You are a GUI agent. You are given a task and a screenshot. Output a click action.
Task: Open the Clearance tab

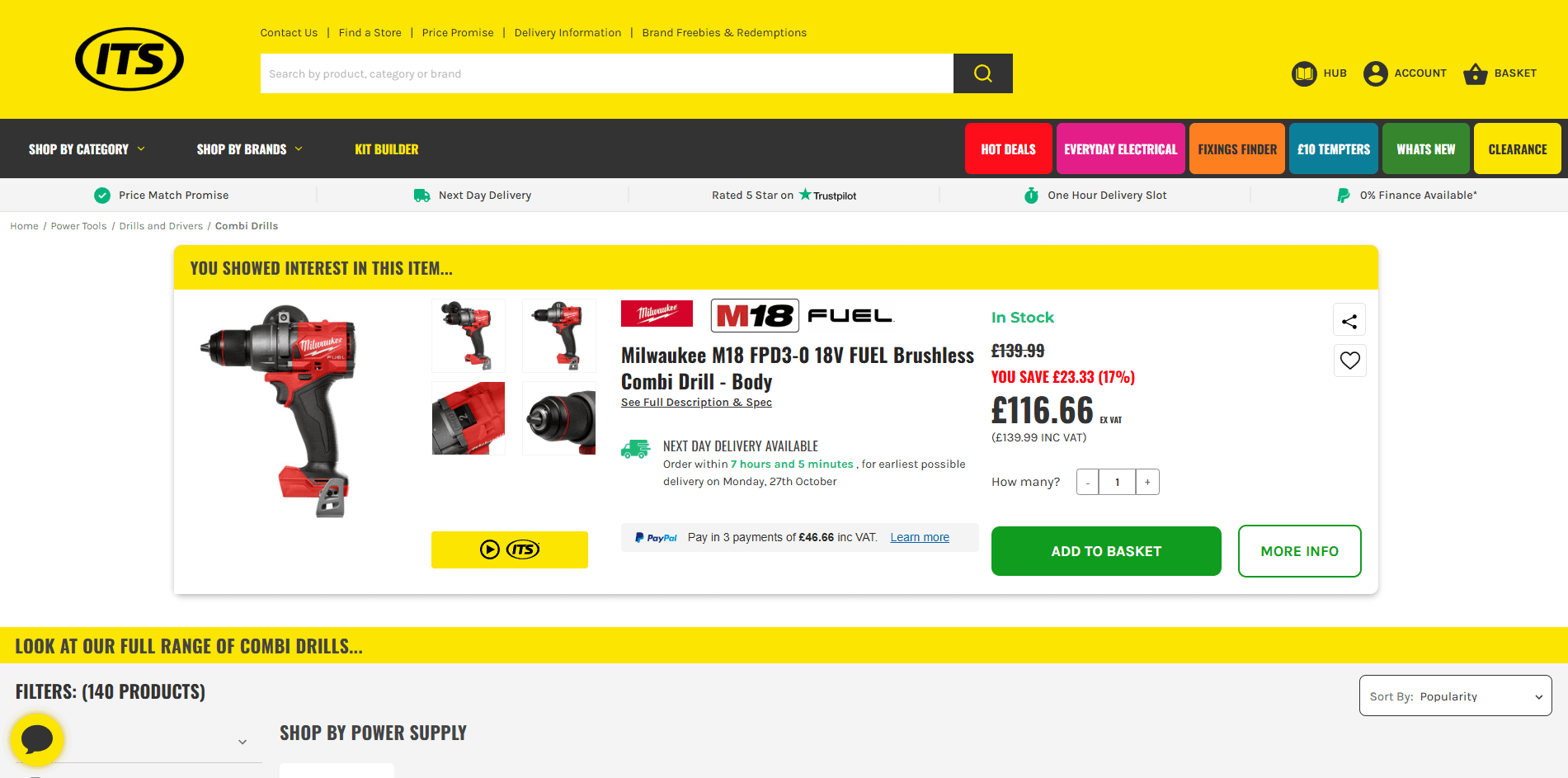pos(1517,149)
